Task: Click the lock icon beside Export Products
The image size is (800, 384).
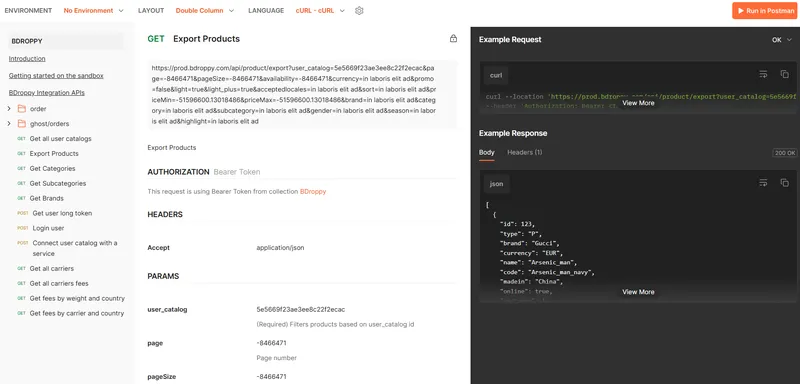Action: (x=453, y=39)
